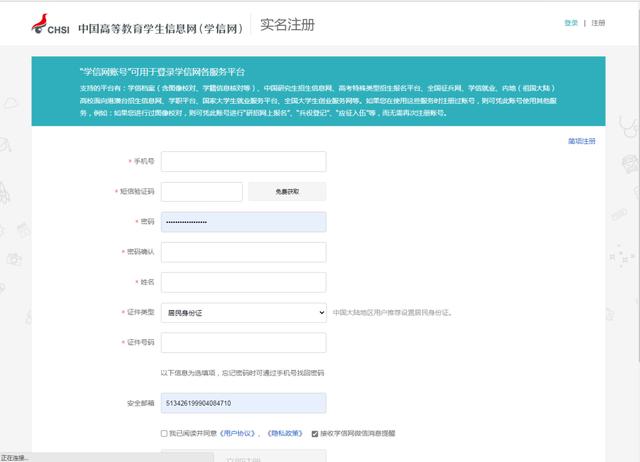
Task: Open the 登录 link in header
Action: click(571, 23)
